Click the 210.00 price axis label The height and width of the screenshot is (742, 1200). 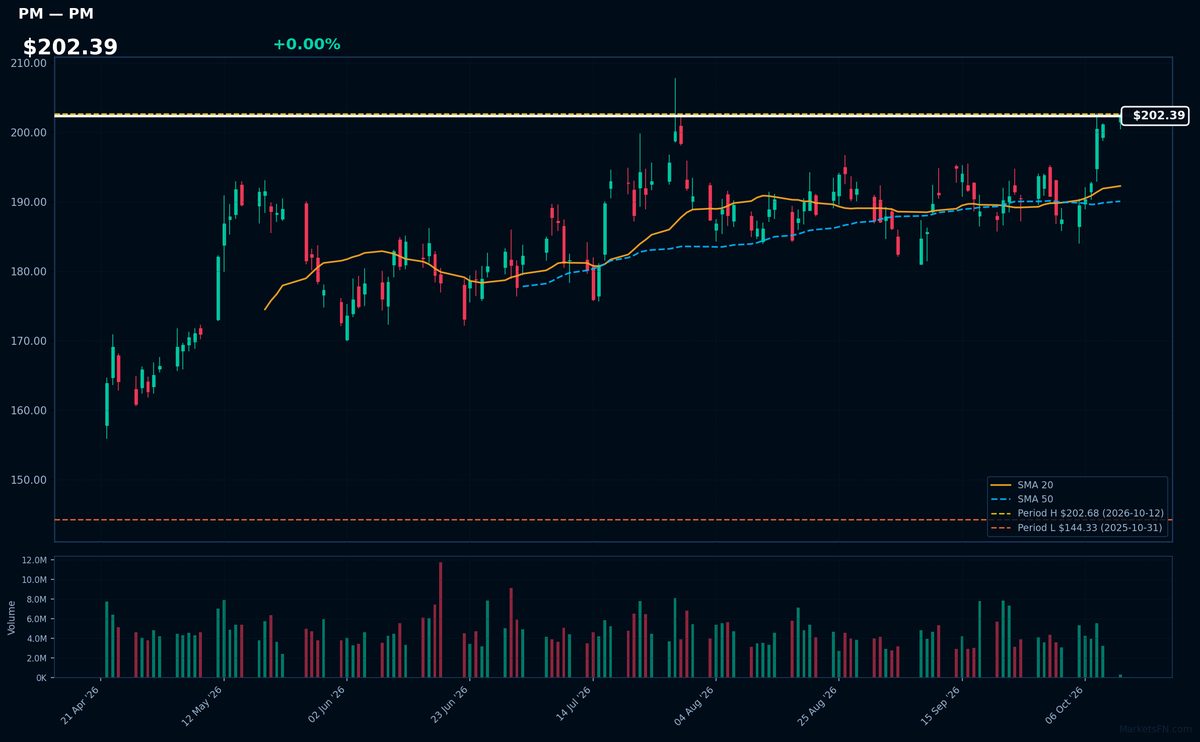pyautogui.click(x=29, y=63)
